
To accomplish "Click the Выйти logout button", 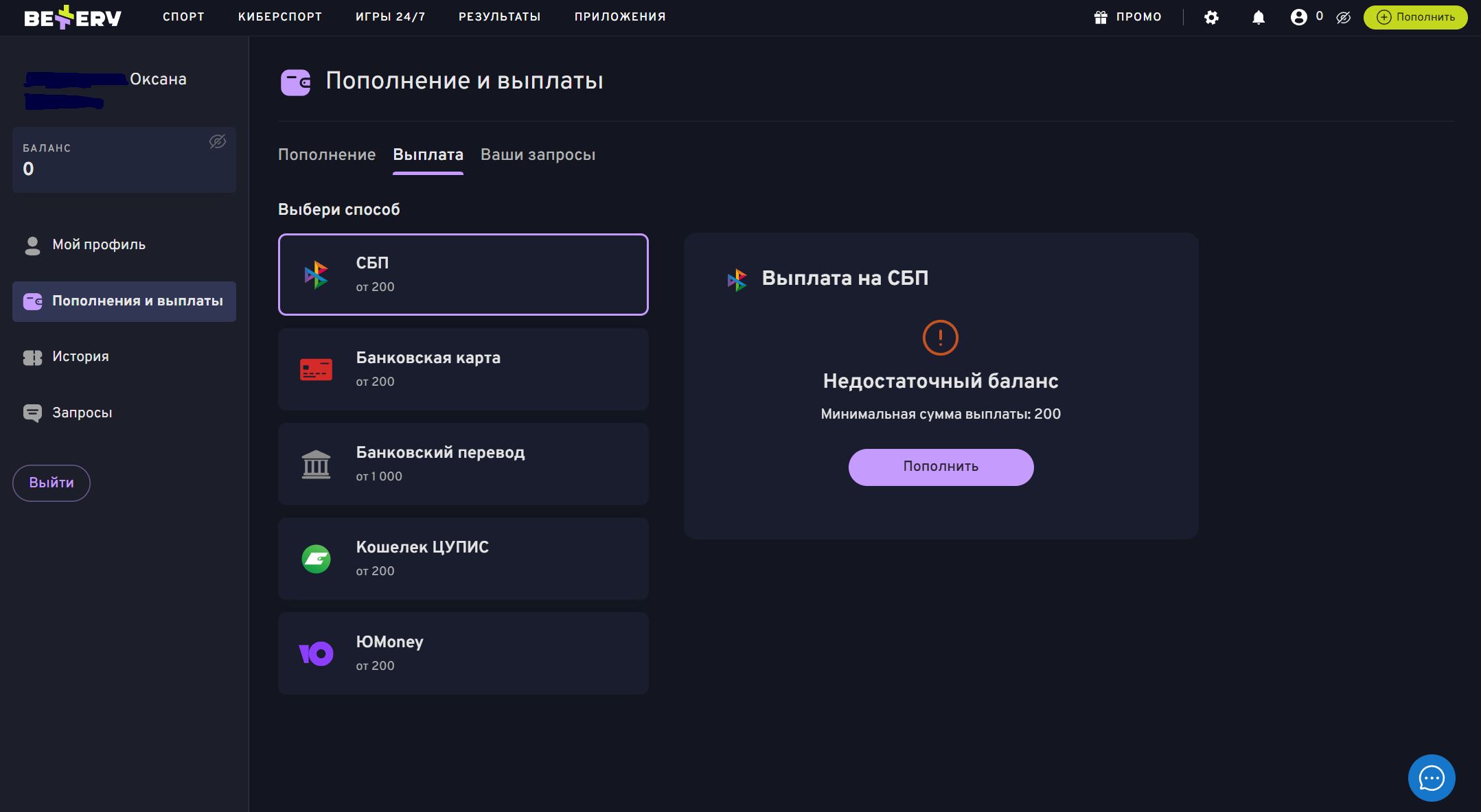I will [51, 483].
